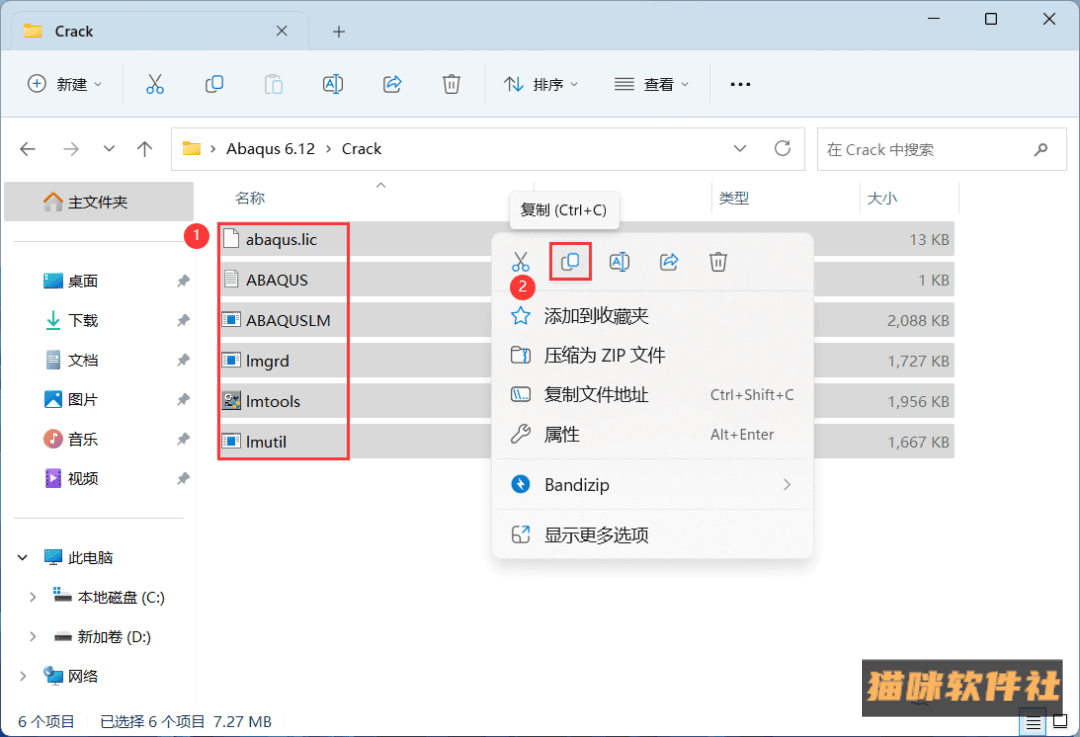Refresh the Crack folder view
Image resolution: width=1080 pixels, height=737 pixels.
point(782,148)
